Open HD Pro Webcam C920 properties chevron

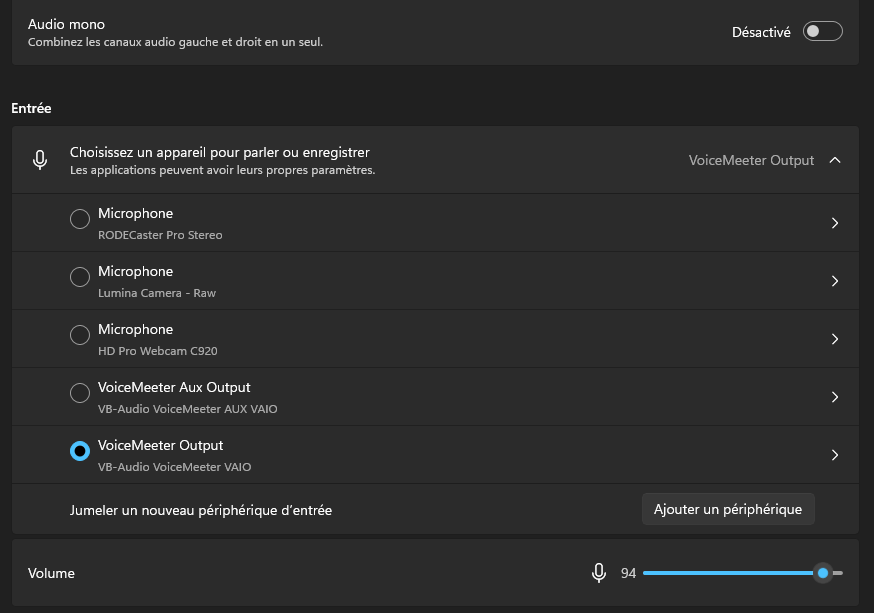pyautogui.click(x=834, y=339)
